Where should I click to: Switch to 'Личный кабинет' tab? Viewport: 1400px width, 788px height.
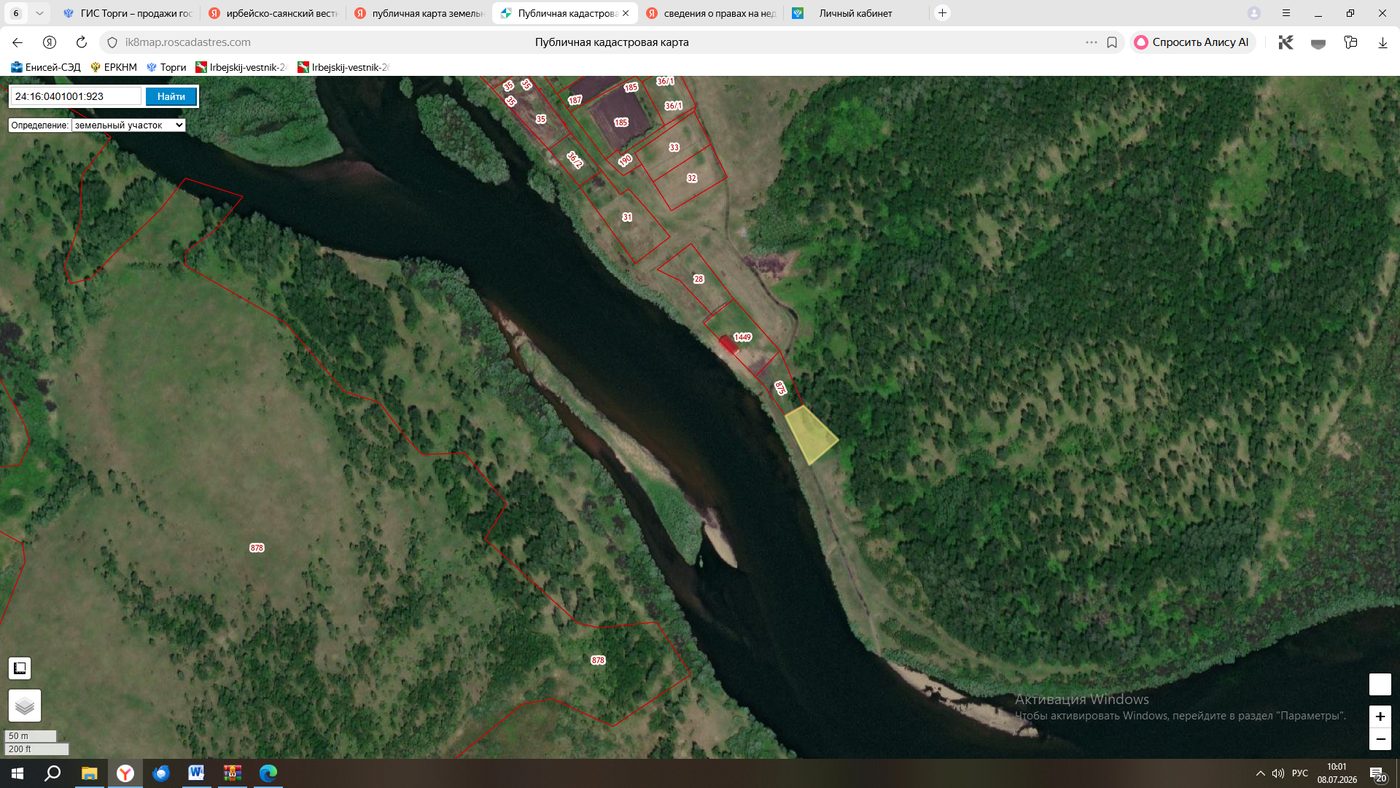[855, 13]
